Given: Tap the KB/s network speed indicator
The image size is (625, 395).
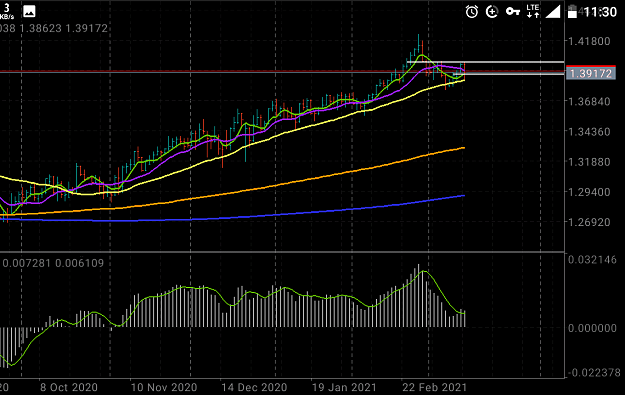Looking at the screenshot, I should 7,12.
